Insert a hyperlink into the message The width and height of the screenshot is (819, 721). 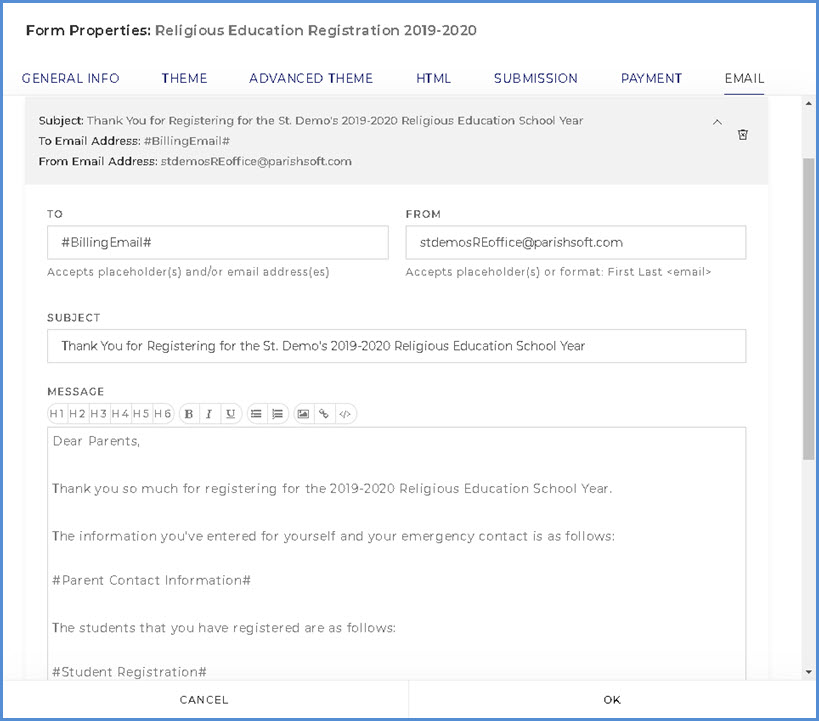(x=324, y=414)
